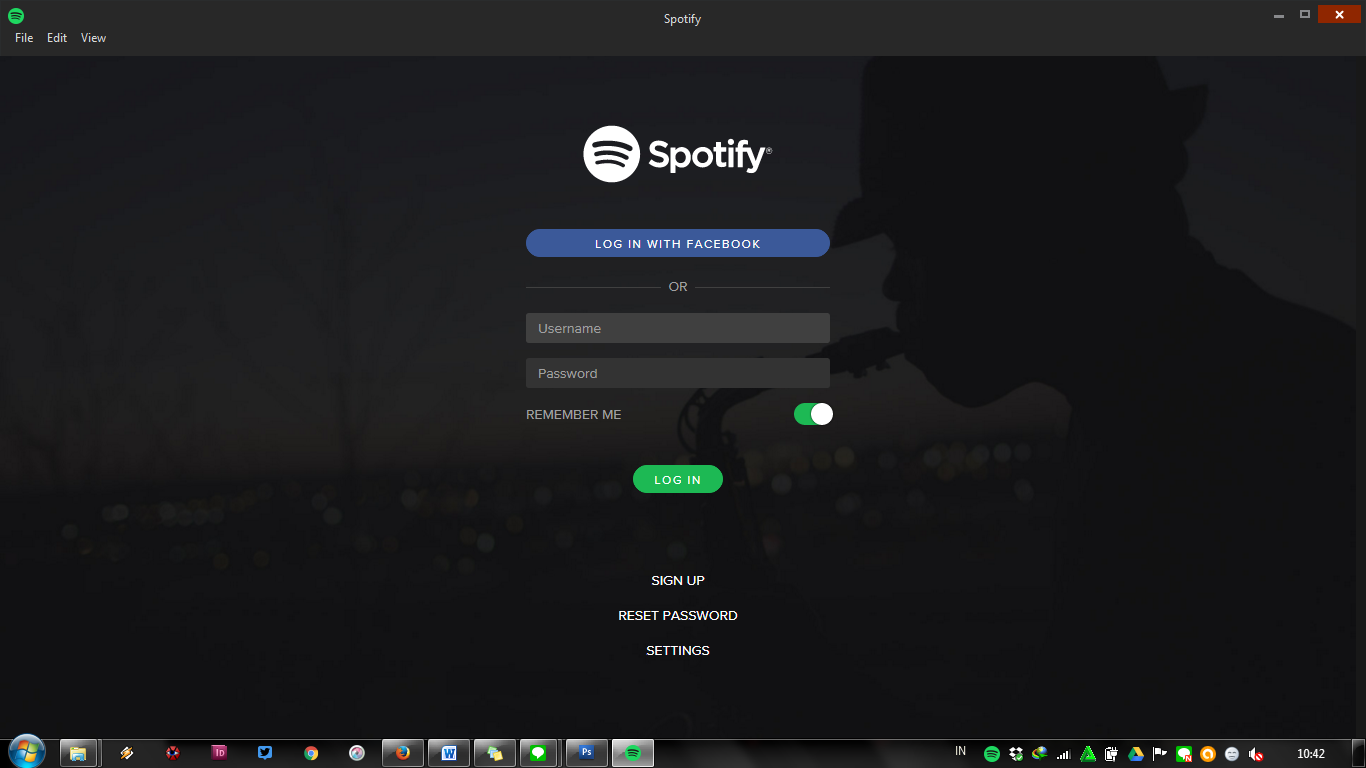Open the green triangle tray icon
Image resolution: width=1366 pixels, height=768 pixels.
tap(1088, 754)
